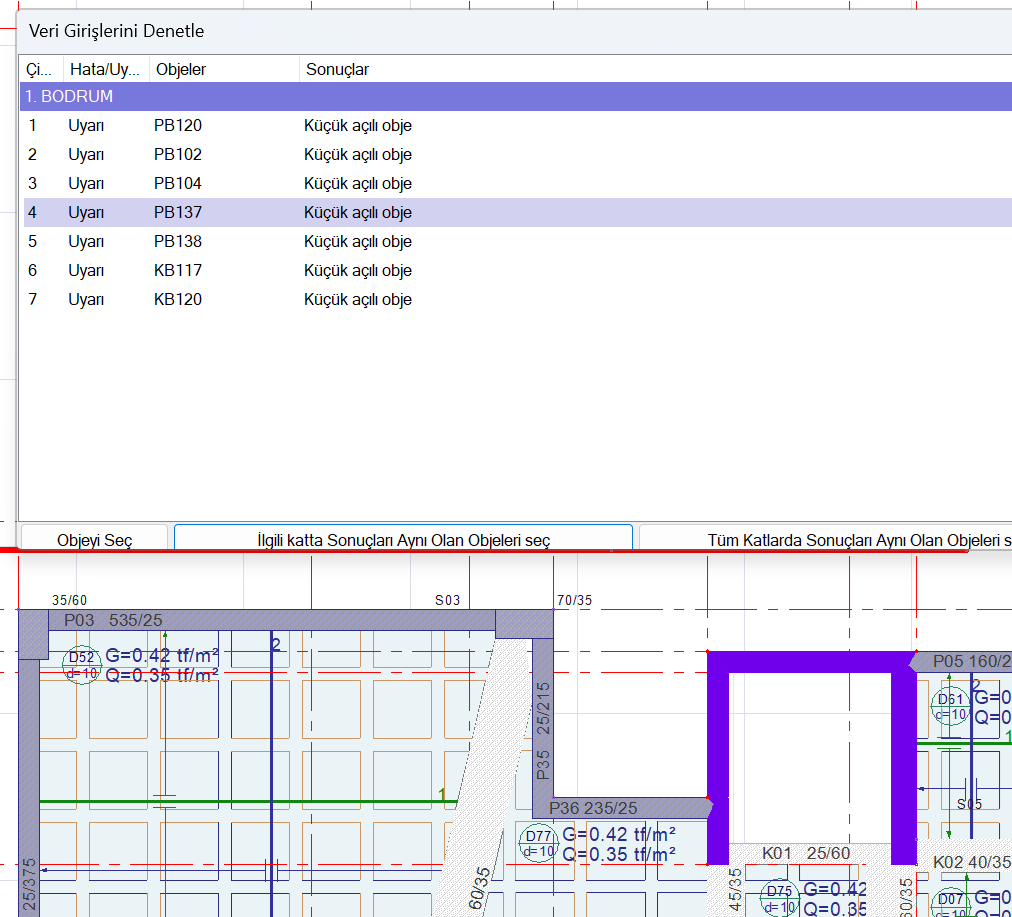1012x917 pixels.
Task: Select the D75 slab marker circle
Action: coord(780,898)
